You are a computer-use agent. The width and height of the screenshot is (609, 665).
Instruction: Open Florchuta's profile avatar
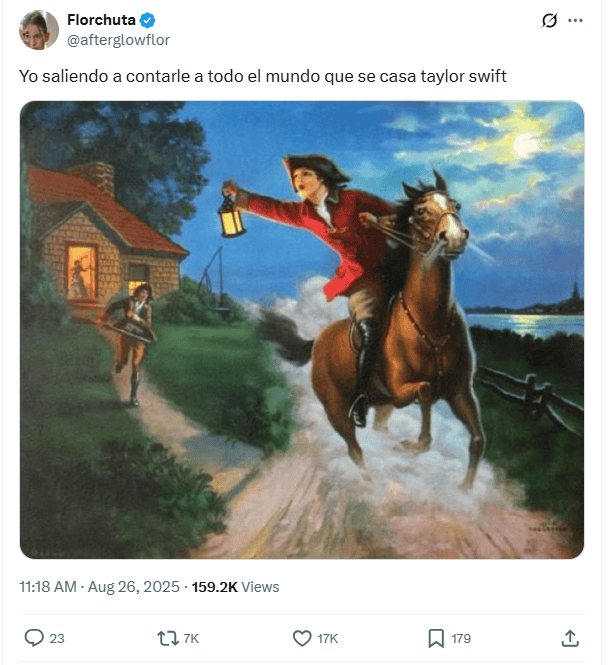tap(39, 30)
